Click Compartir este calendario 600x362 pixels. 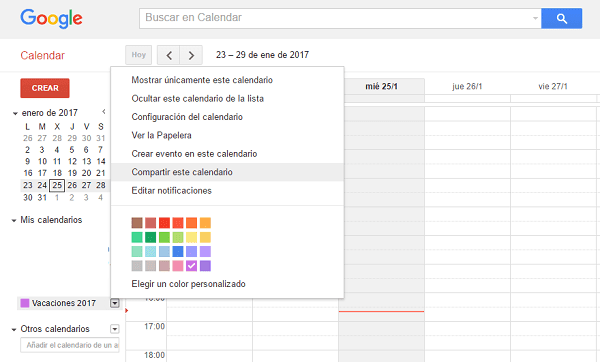tap(227, 172)
